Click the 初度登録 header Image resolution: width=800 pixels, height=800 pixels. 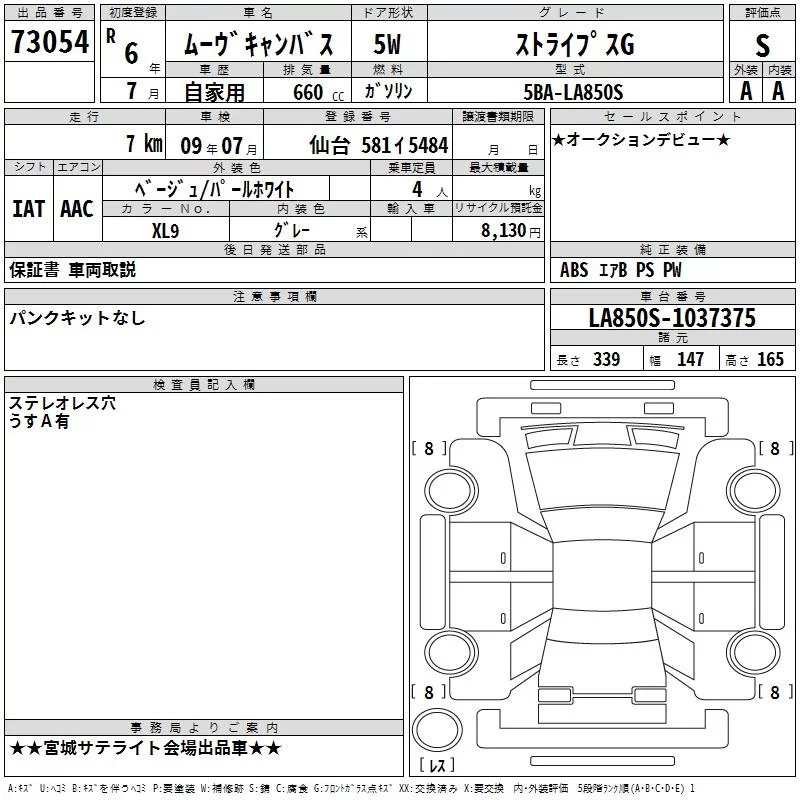click(133, 13)
